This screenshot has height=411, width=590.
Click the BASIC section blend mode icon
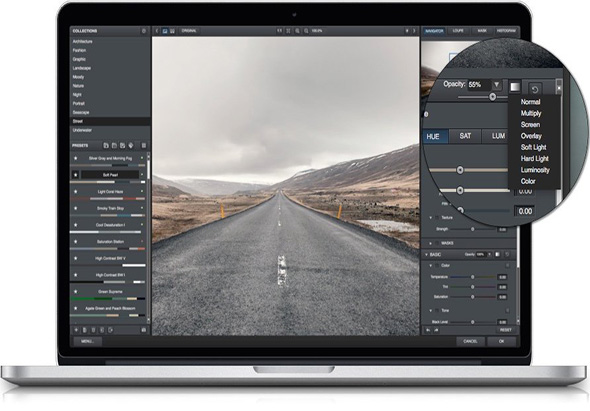click(x=498, y=254)
